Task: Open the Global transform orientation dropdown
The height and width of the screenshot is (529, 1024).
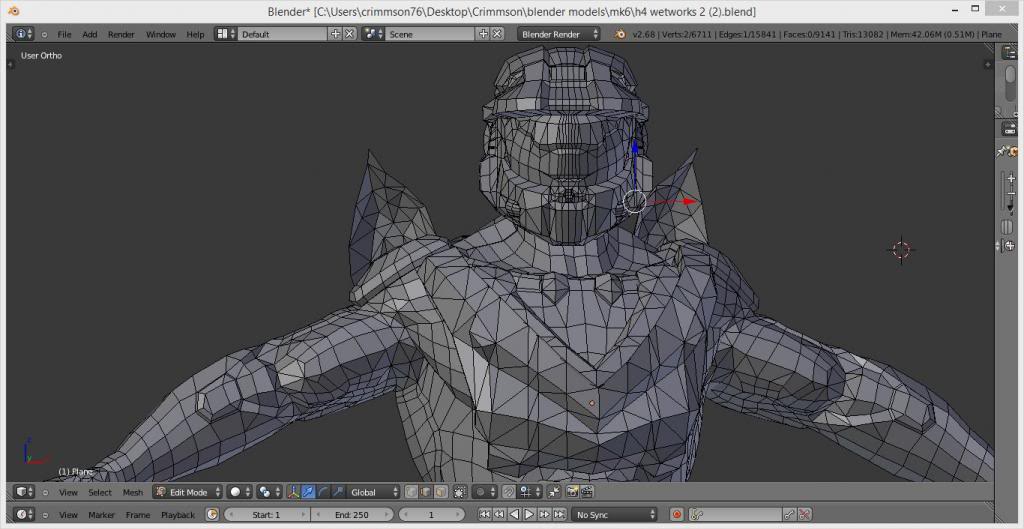Action: coord(373,492)
